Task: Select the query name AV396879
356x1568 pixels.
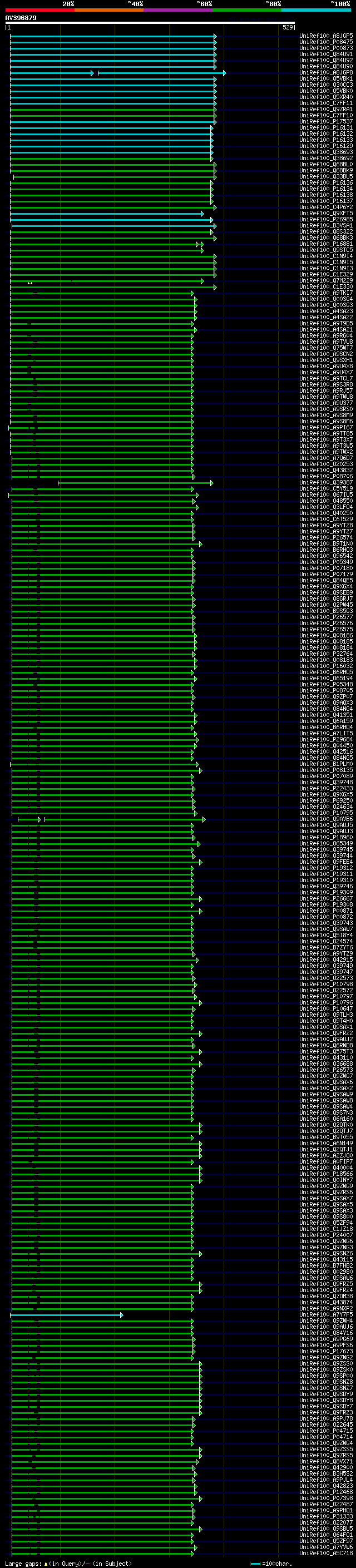Action: (x=21, y=18)
